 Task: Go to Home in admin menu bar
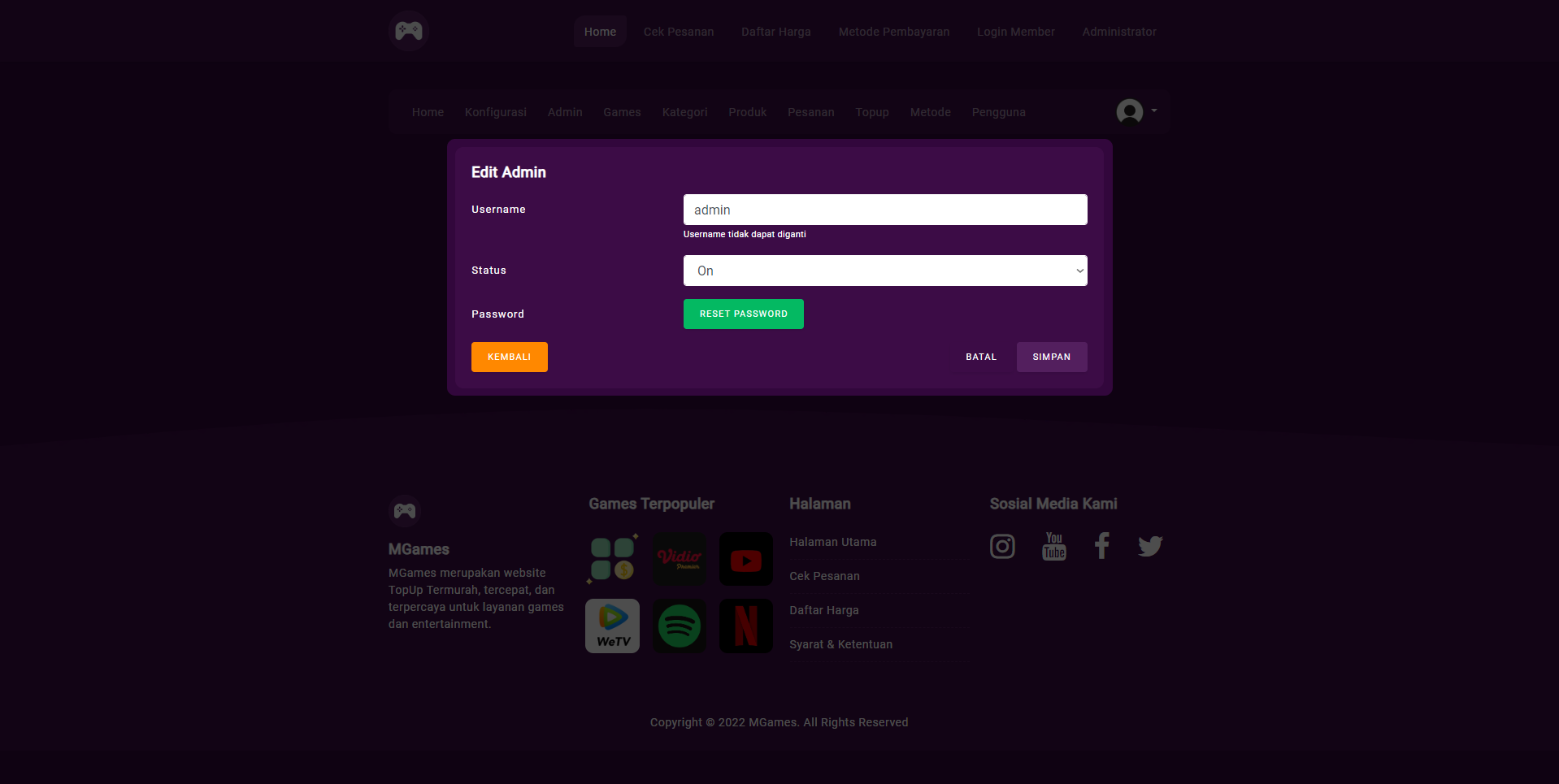click(x=428, y=112)
